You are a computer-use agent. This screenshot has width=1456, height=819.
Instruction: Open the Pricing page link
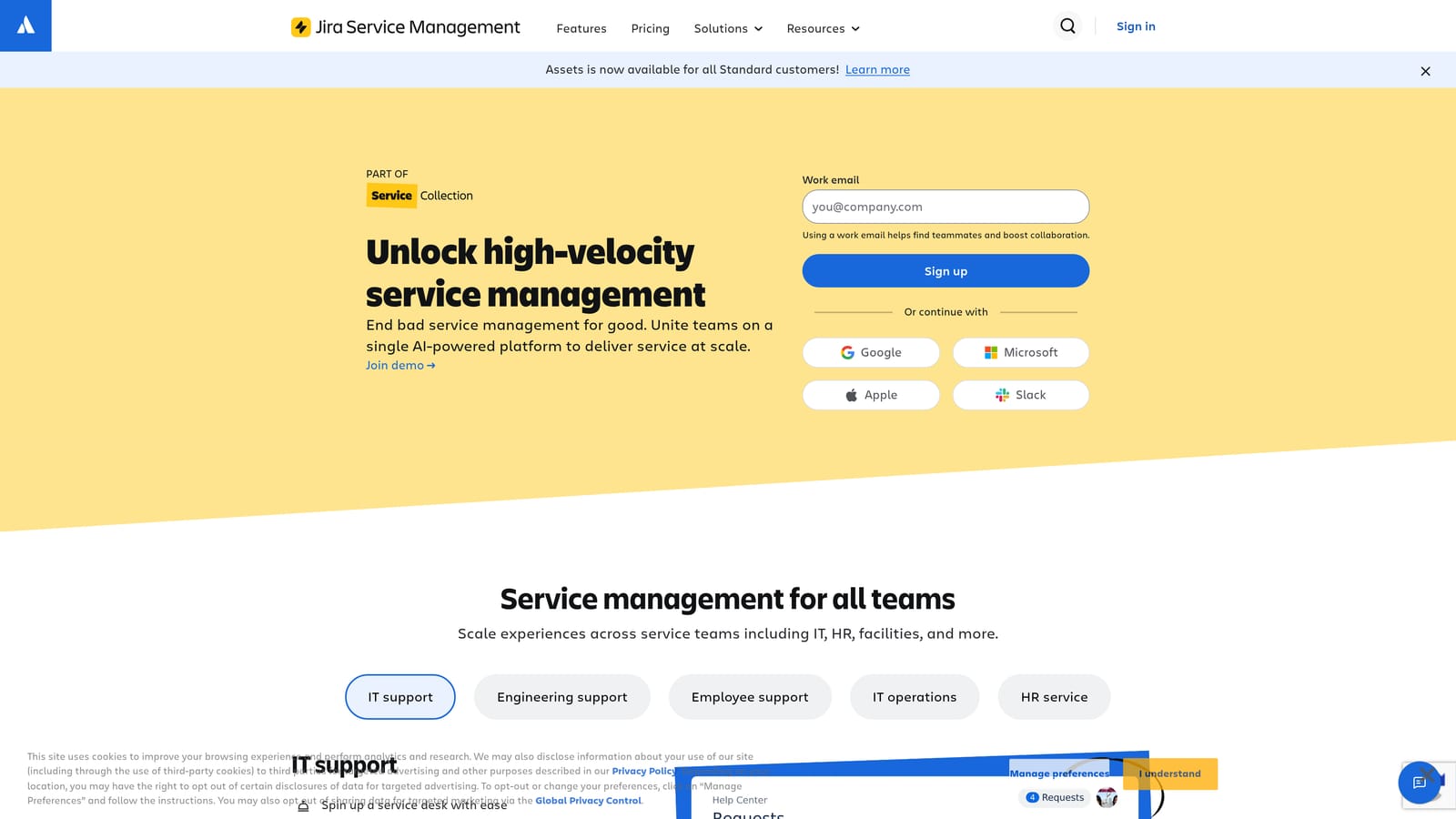tap(650, 28)
